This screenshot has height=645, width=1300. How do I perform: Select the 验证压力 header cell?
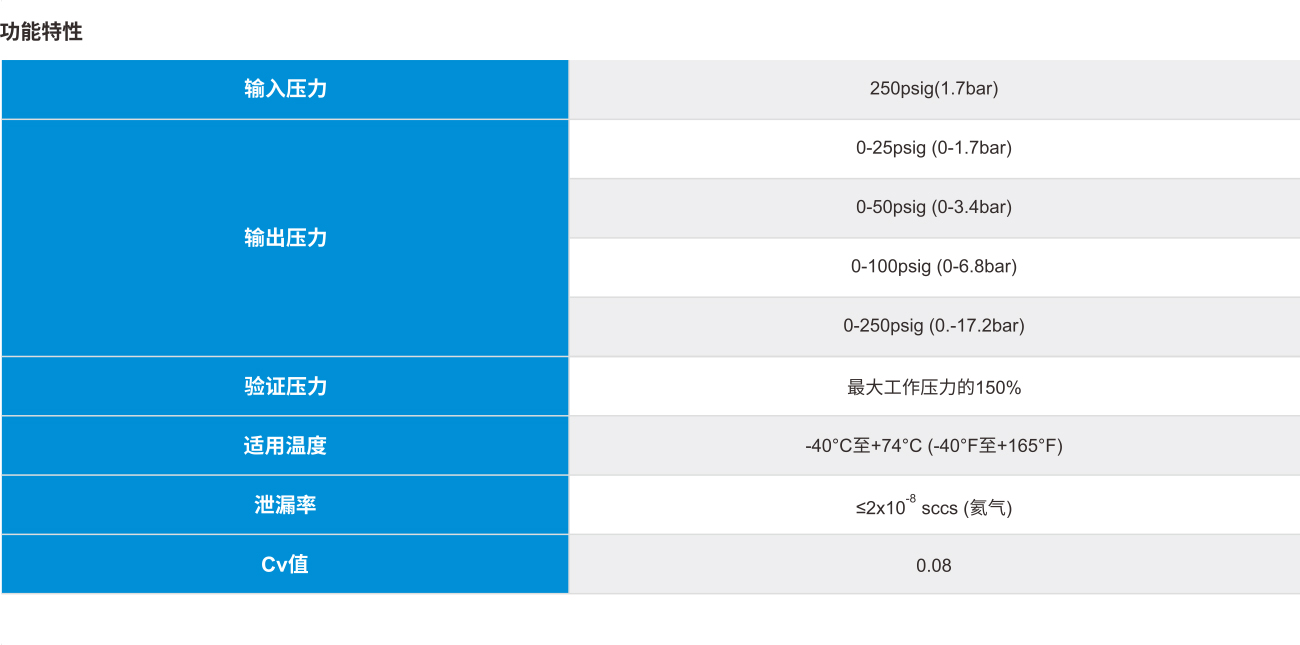pyautogui.click(x=285, y=386)
